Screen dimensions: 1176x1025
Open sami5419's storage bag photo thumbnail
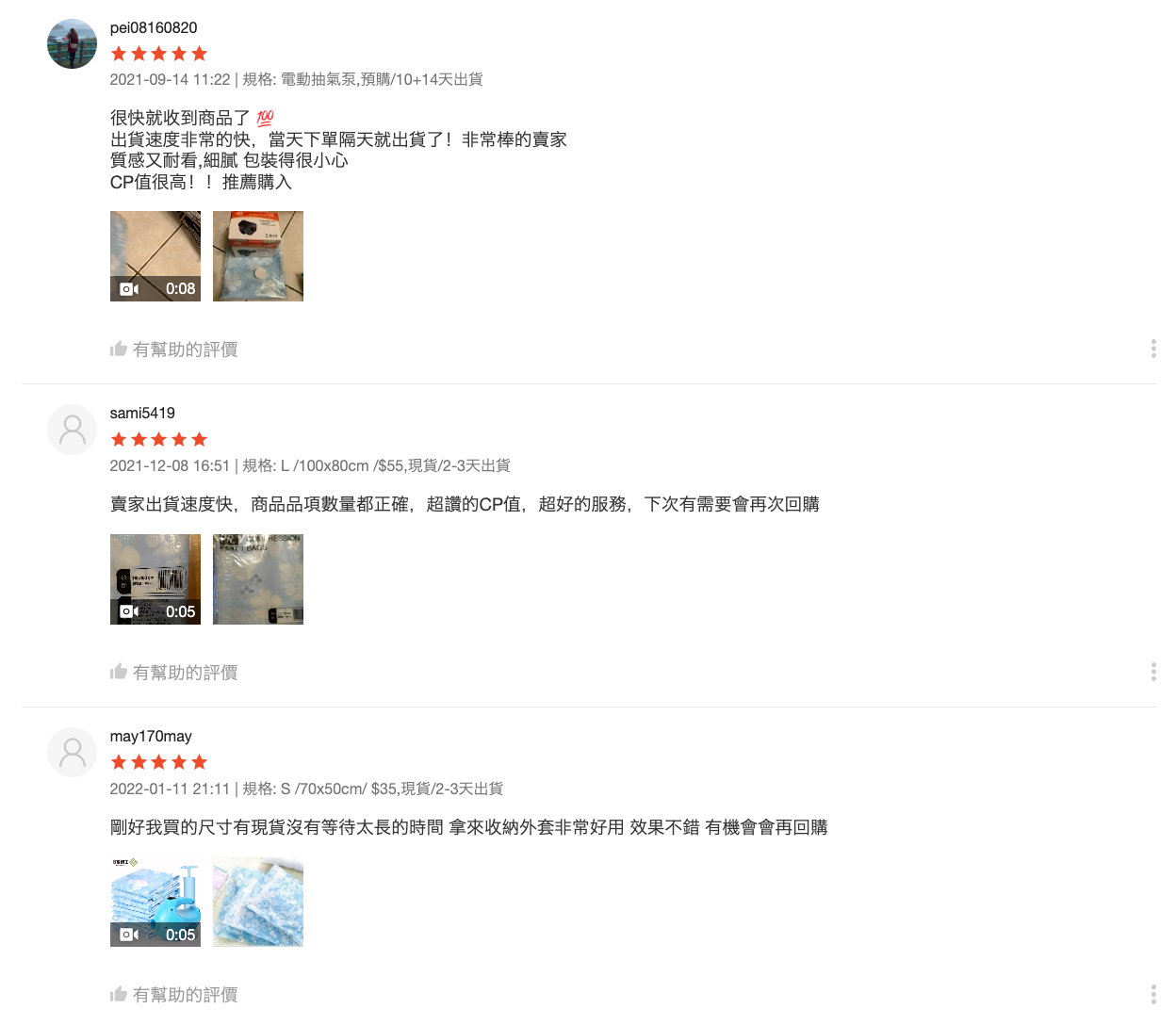(258, 579)
